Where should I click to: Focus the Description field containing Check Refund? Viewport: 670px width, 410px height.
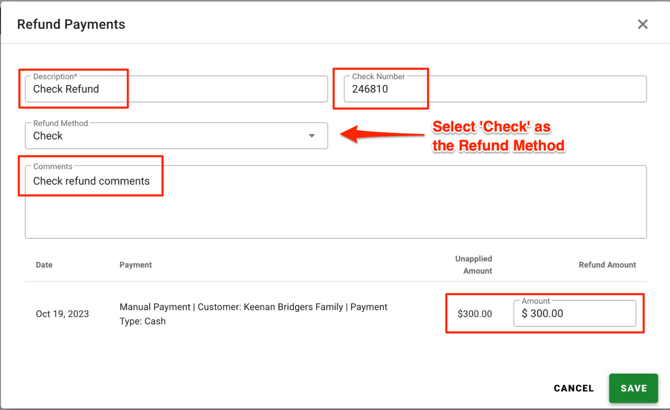(x=176, y=89)
